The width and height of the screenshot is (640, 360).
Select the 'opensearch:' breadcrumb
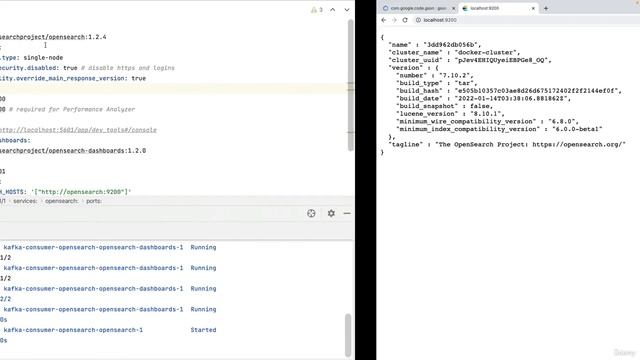pyautogui.click(x=61, y=201)
